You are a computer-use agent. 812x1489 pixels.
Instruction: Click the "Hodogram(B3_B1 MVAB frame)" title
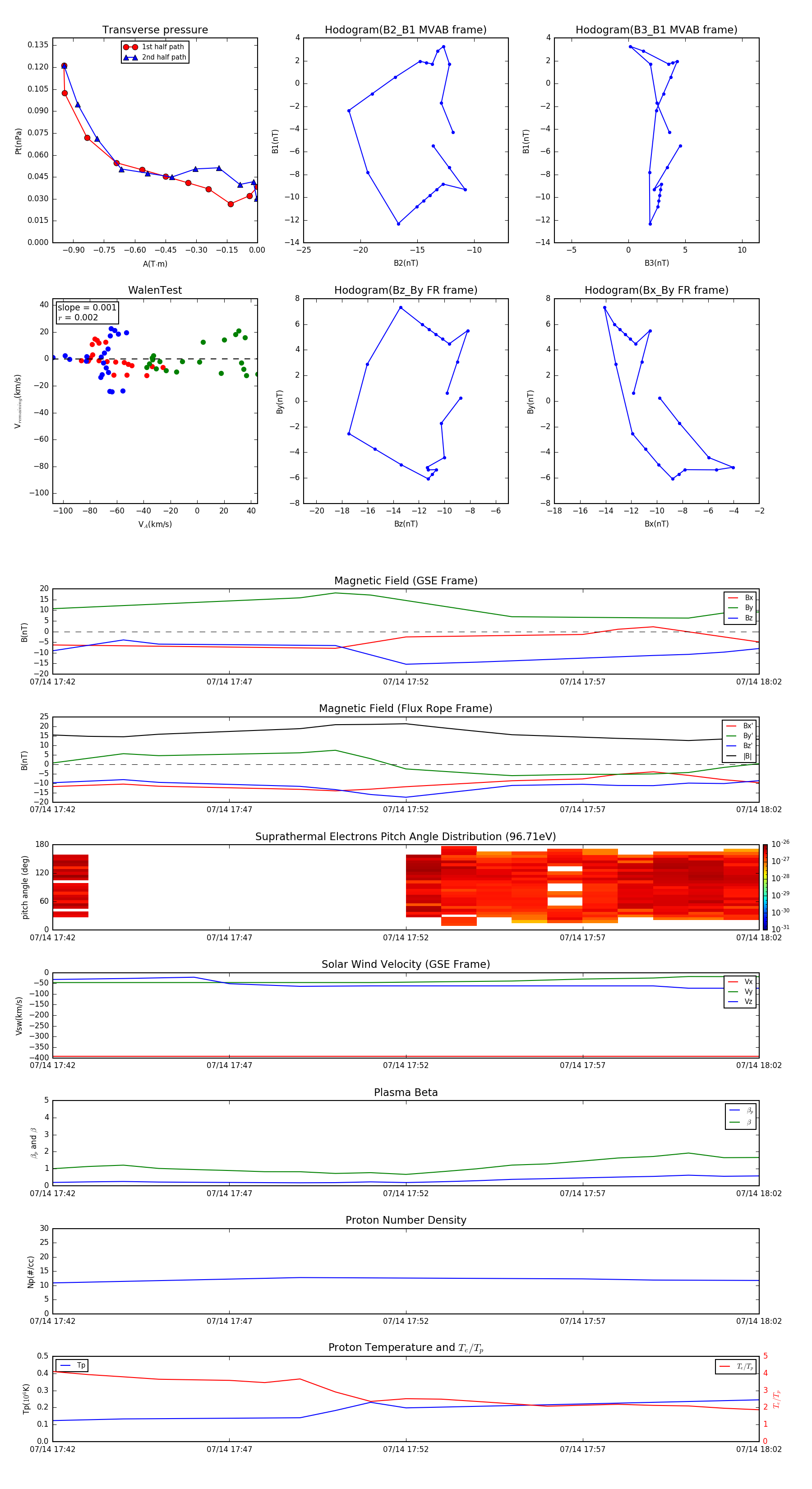point(656,29)
